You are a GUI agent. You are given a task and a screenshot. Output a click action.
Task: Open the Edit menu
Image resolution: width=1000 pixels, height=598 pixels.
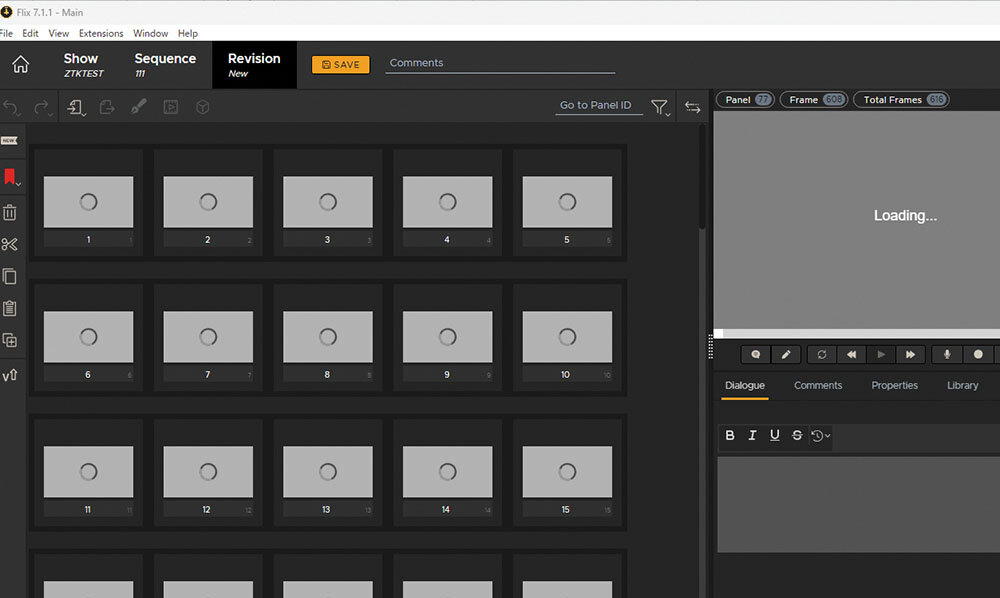click(30, 33)
